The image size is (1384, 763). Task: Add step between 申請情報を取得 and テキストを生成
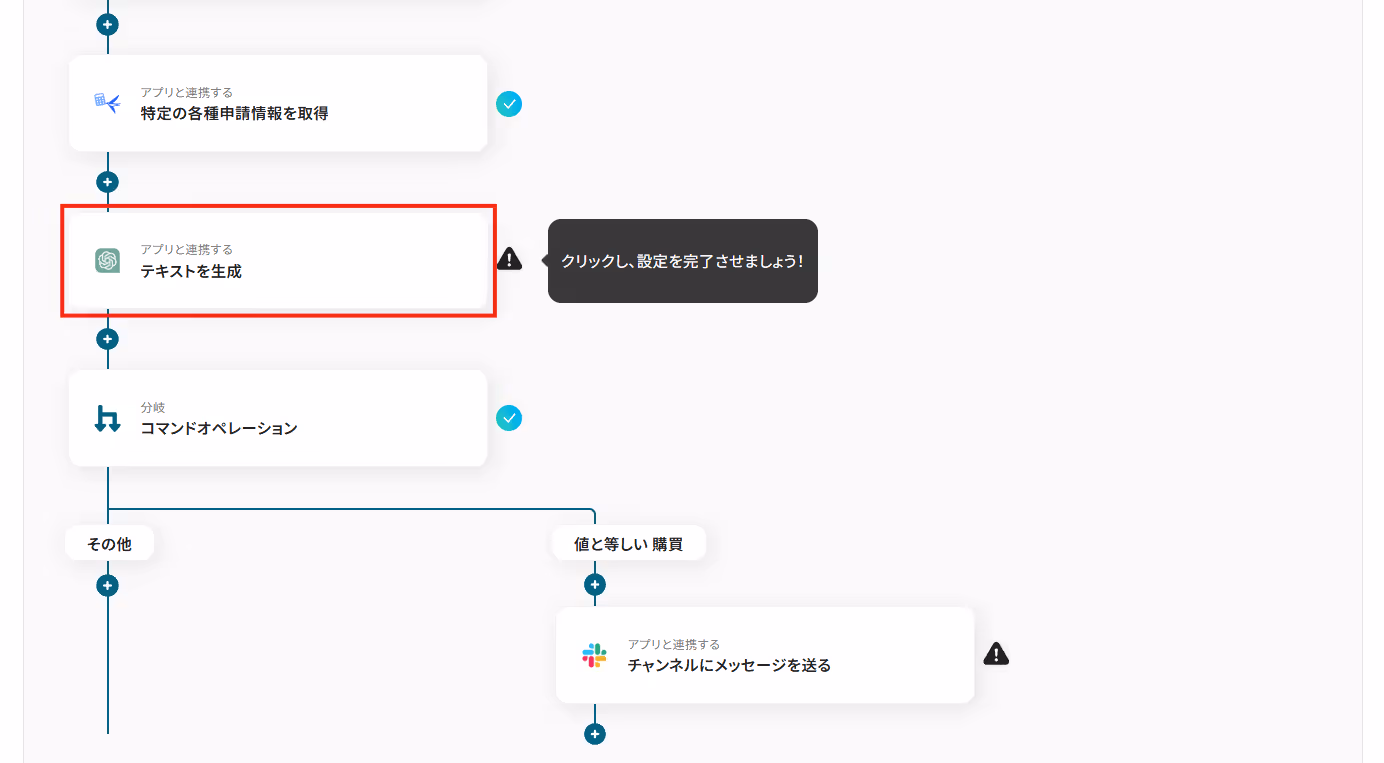pyautogui.click(x=108, y=182)
